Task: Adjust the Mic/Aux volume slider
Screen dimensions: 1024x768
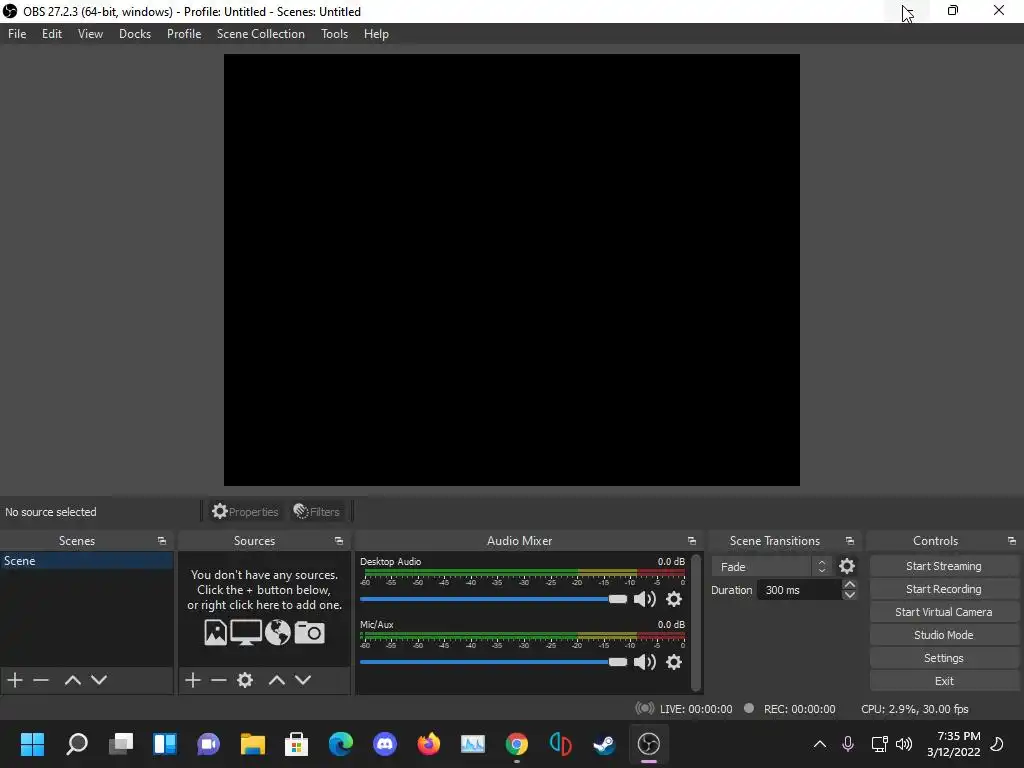Action: pos(493,662)
